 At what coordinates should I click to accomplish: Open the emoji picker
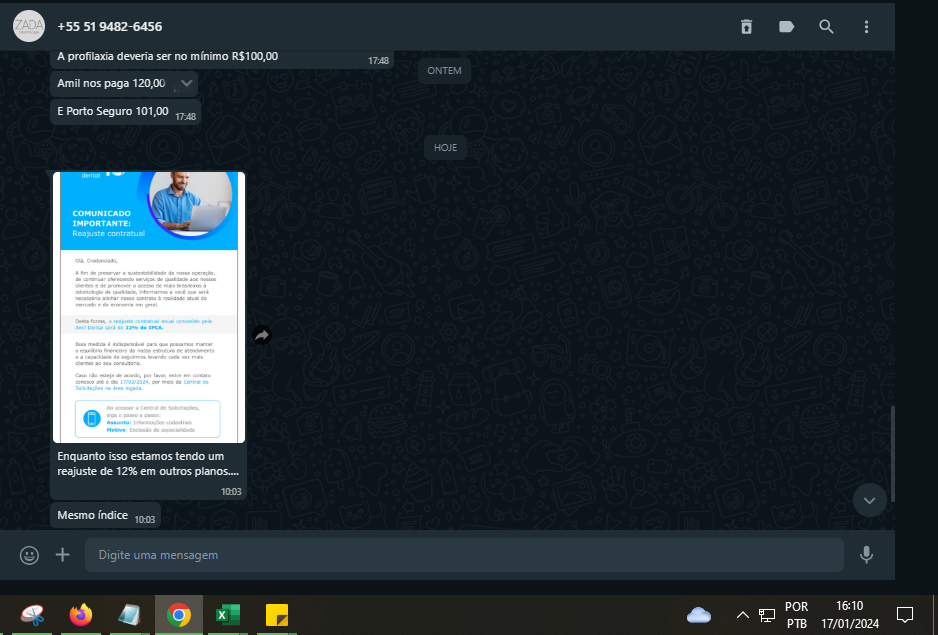point(30,554)
